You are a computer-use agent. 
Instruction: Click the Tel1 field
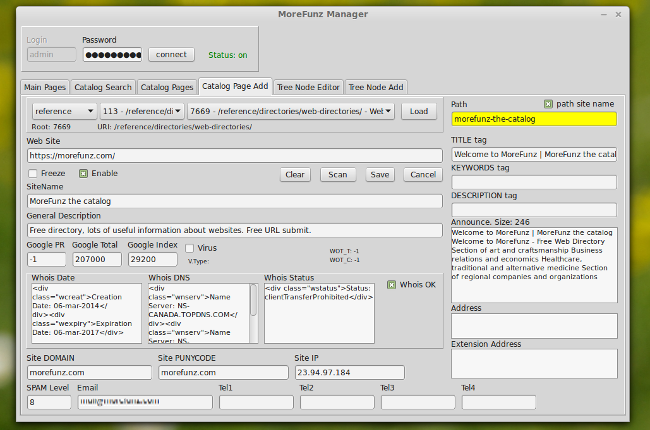[x=256, y=402]
